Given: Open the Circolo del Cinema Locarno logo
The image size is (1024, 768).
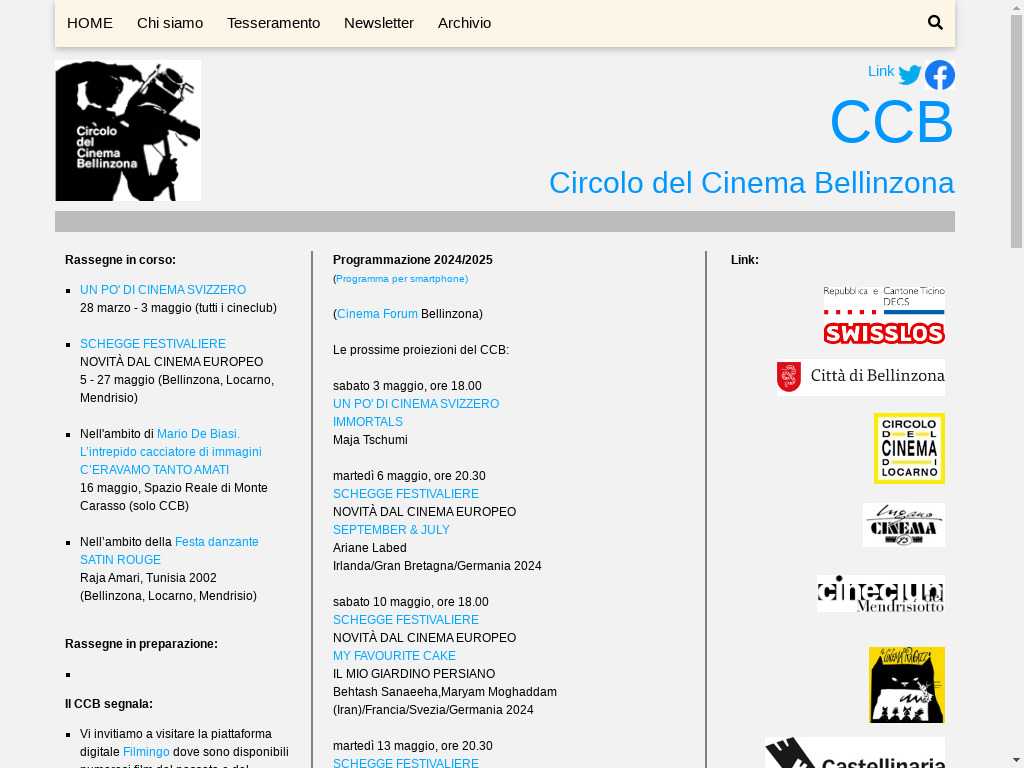Looking at the screenshot, I should coord(909,448).
